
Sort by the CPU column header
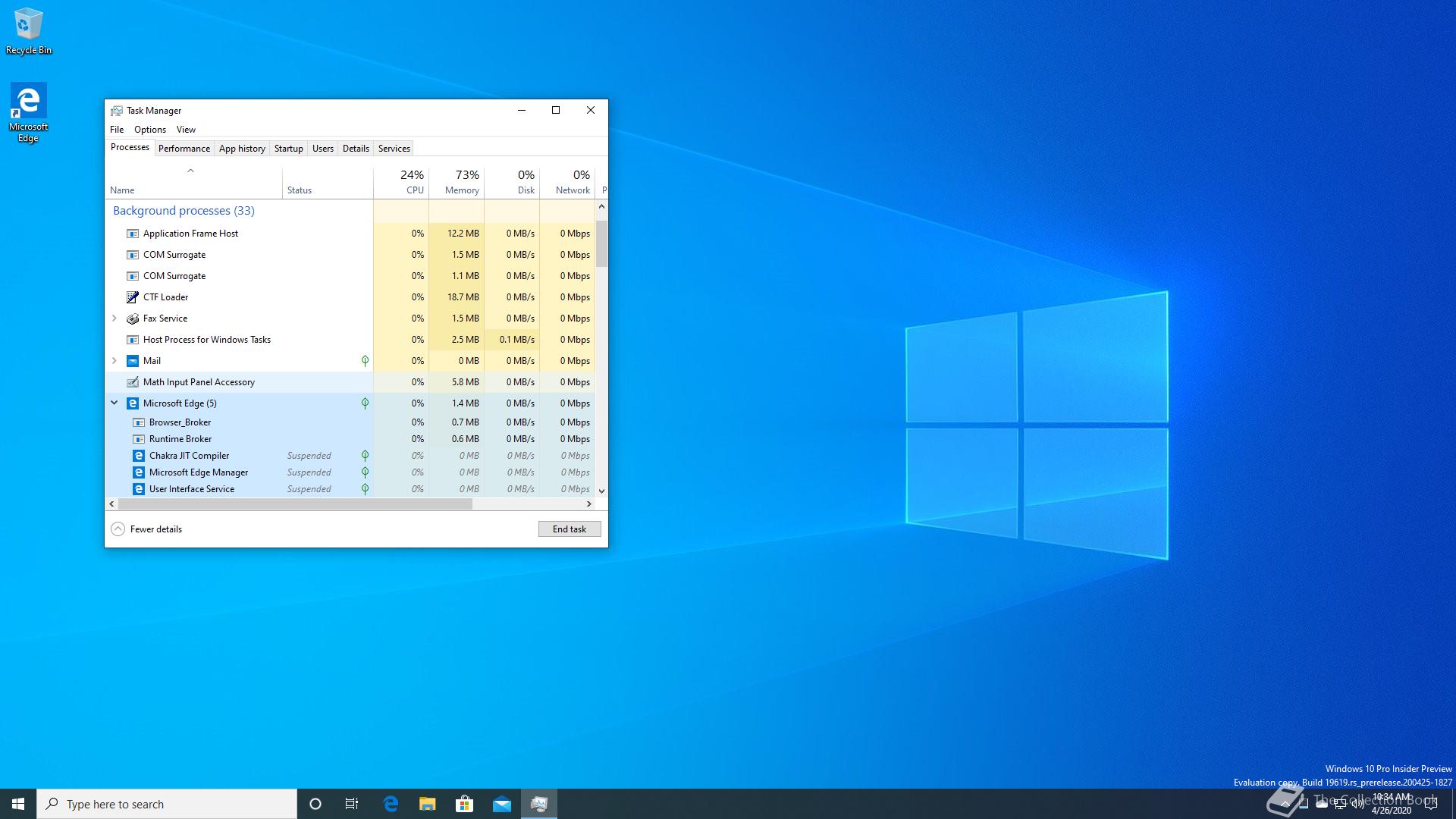point(401,183)
